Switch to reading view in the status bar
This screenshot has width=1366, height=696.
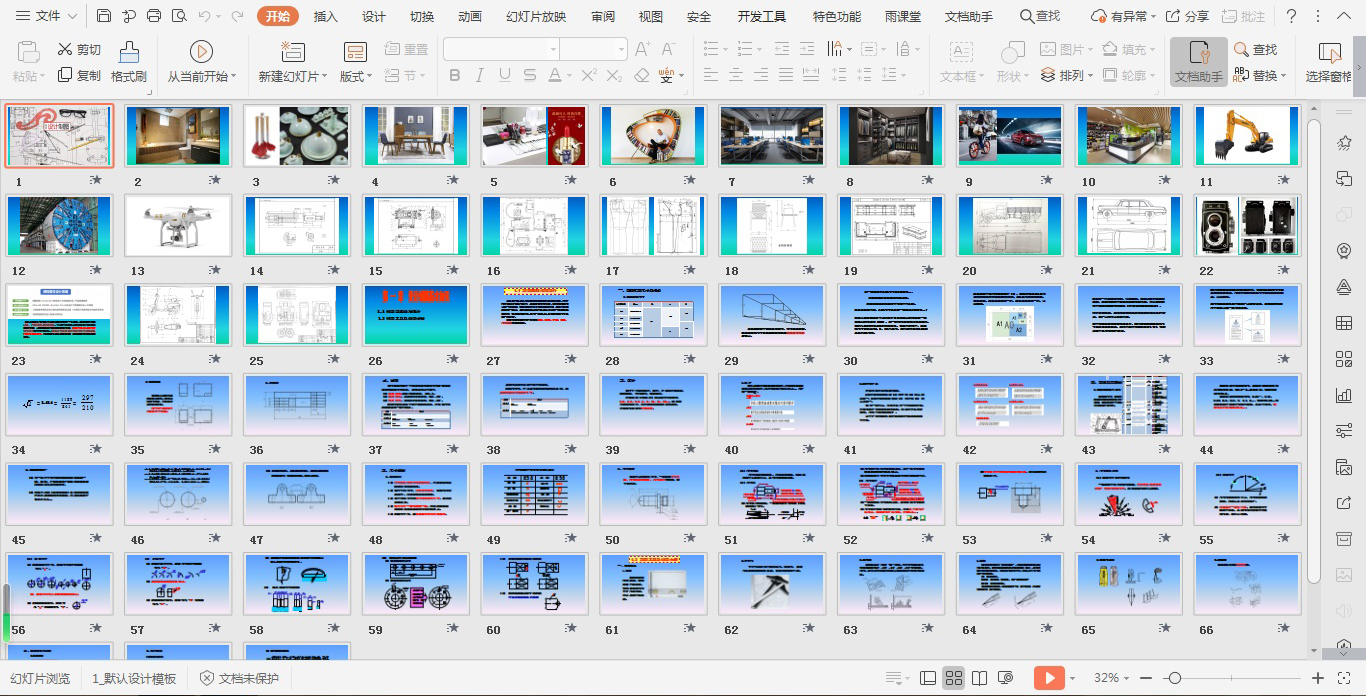pyautogui.click(x=980, y=678)
